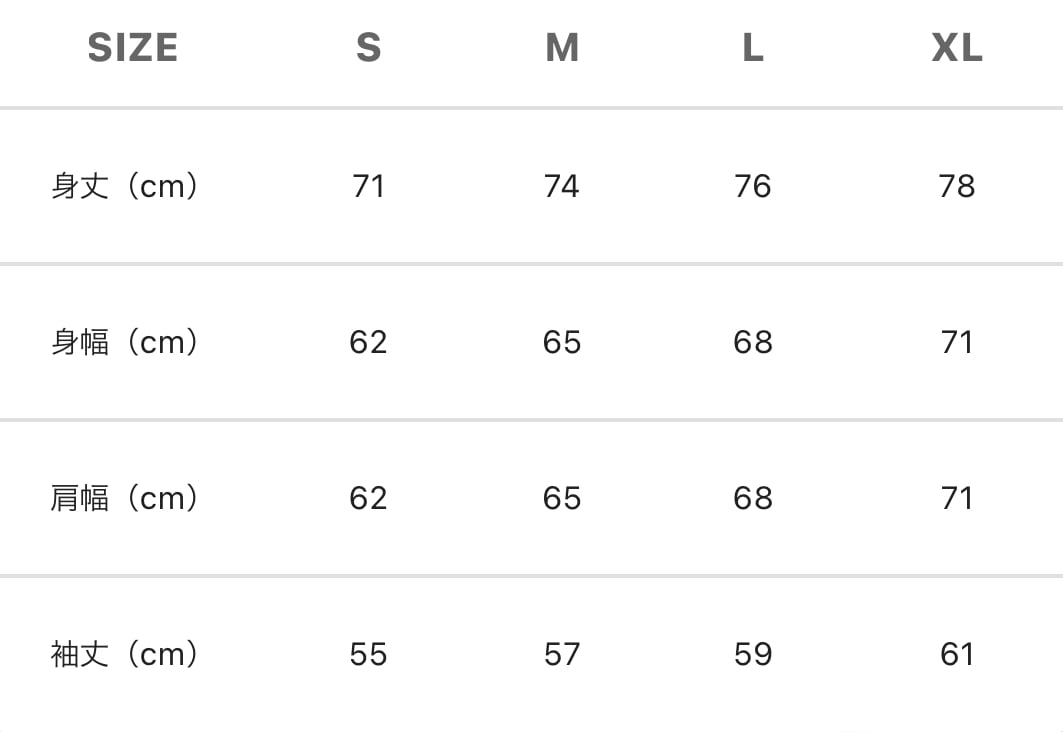Select the M size header
Image resolution: width=1063 pixels, height=732 pixels.
pyautogui.click(x=562, y=47)
